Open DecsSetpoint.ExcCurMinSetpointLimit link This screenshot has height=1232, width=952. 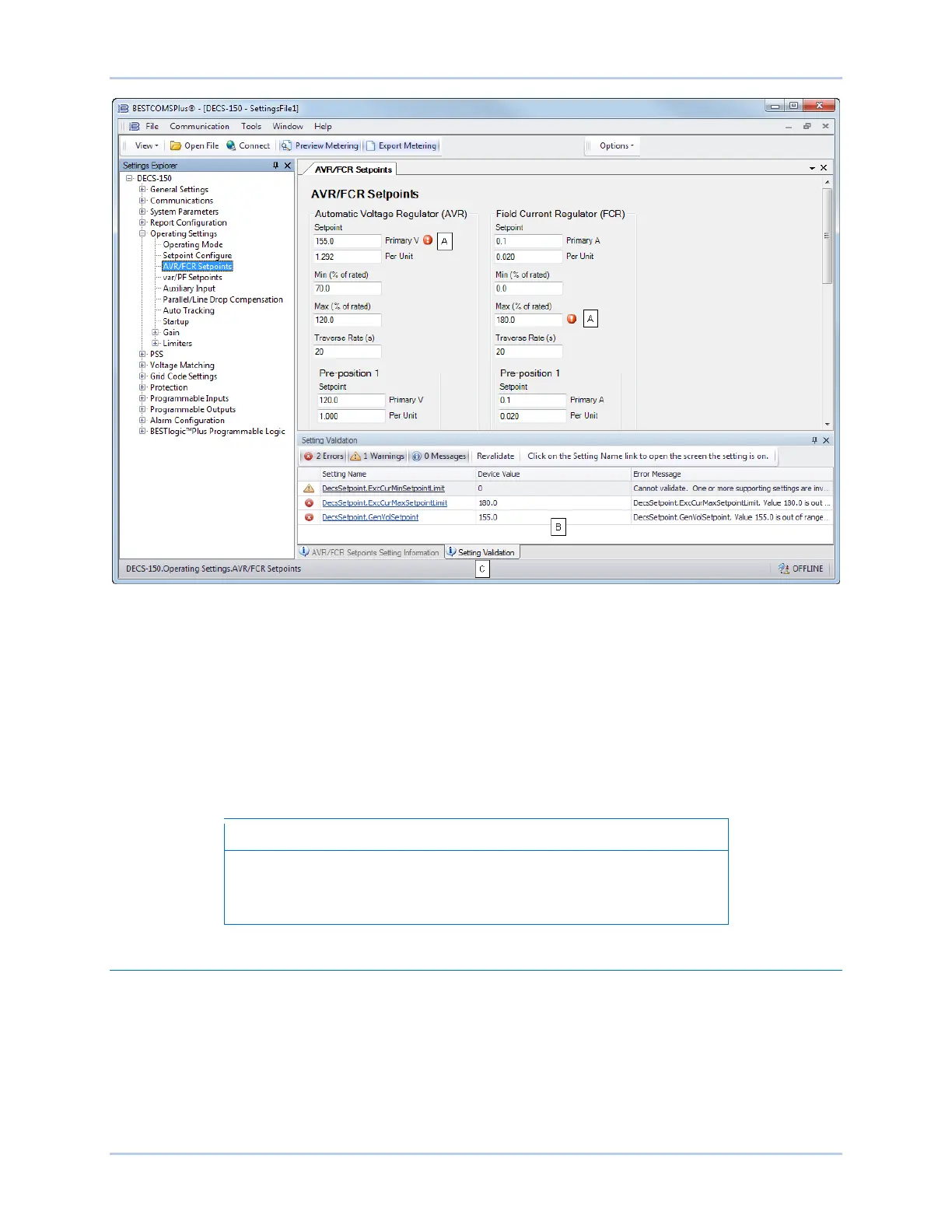pos(383,488)
